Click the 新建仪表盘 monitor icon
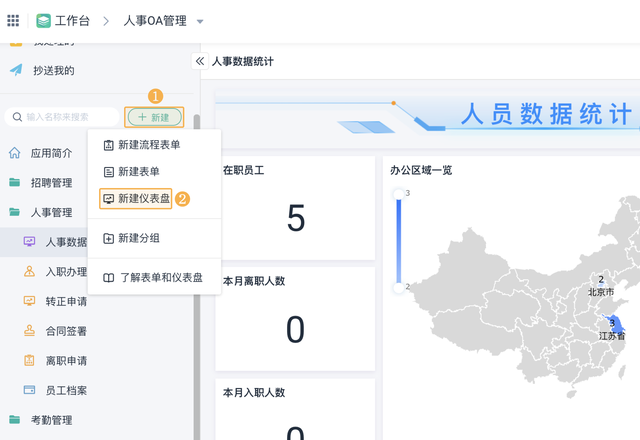The image size is (640, 440). [109, 199]
